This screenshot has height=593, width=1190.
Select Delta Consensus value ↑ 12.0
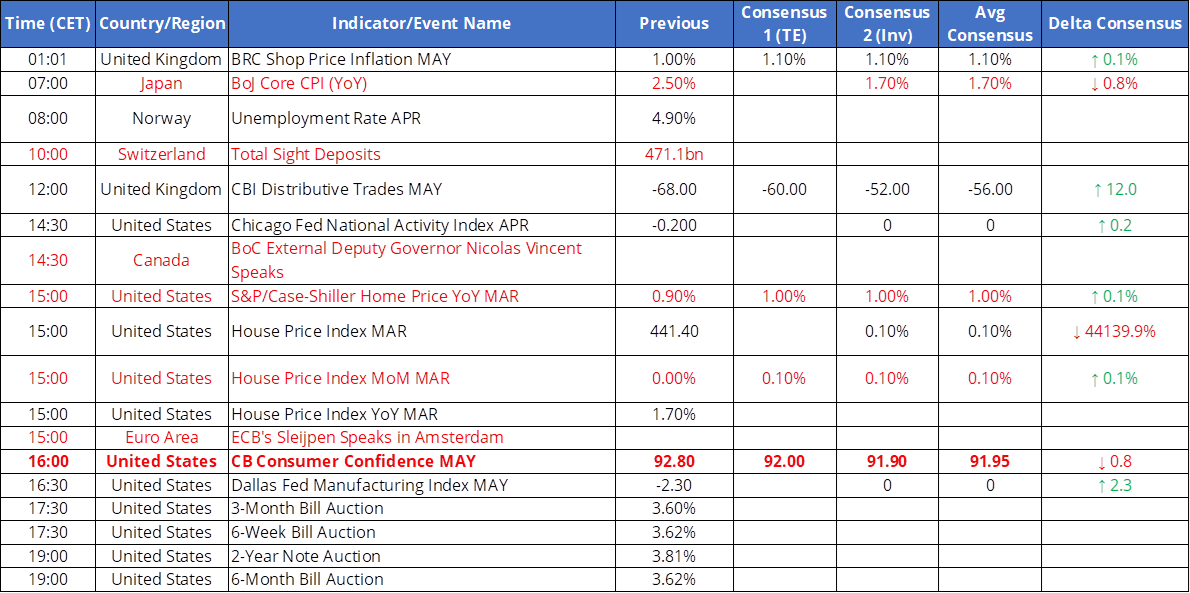(x=1113, y=190)
